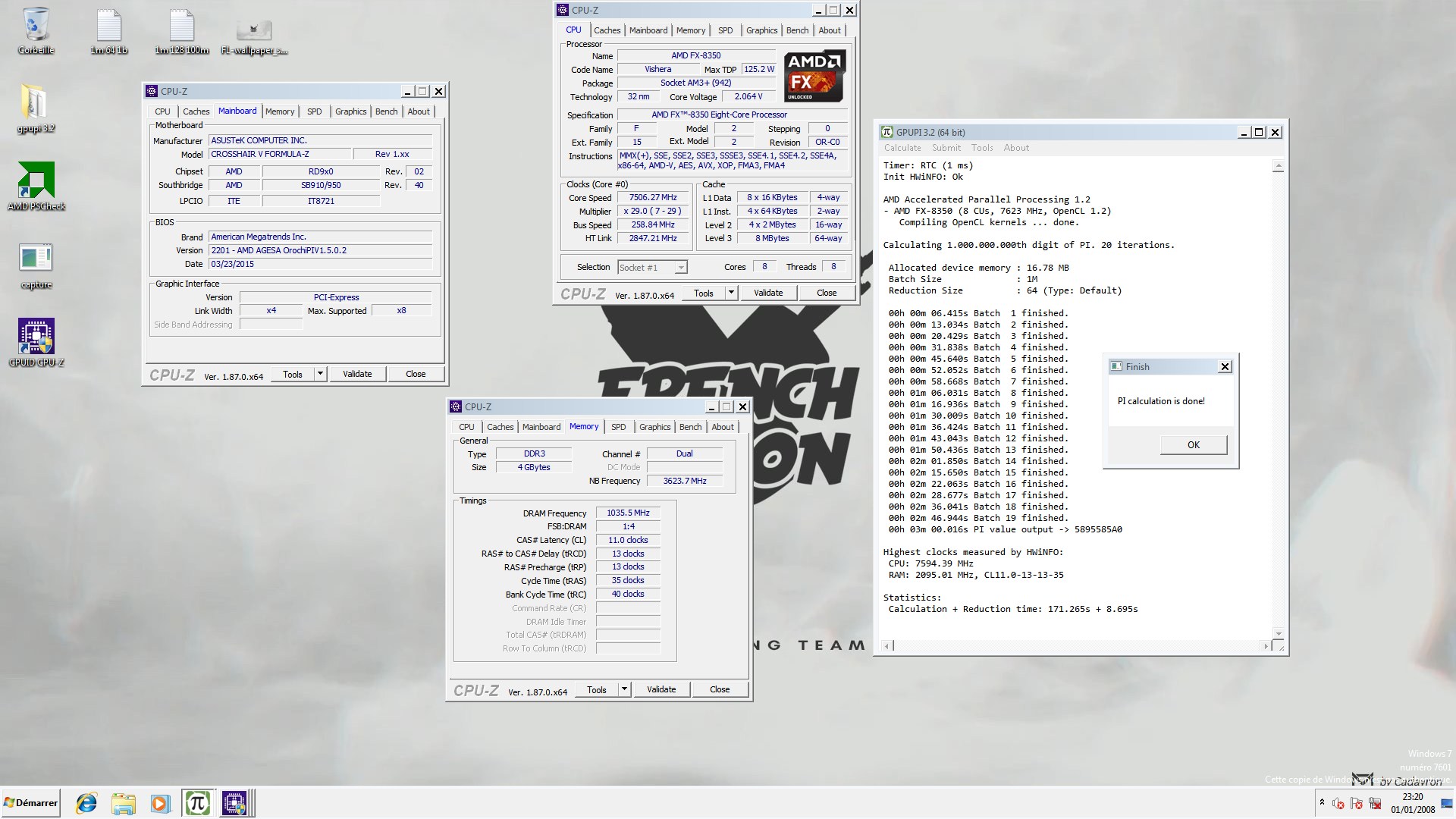Image resolution: width=1456 pixels, height=819 pixels.
Task: Open the capture desktop icon
Action: tap(36, 265)
